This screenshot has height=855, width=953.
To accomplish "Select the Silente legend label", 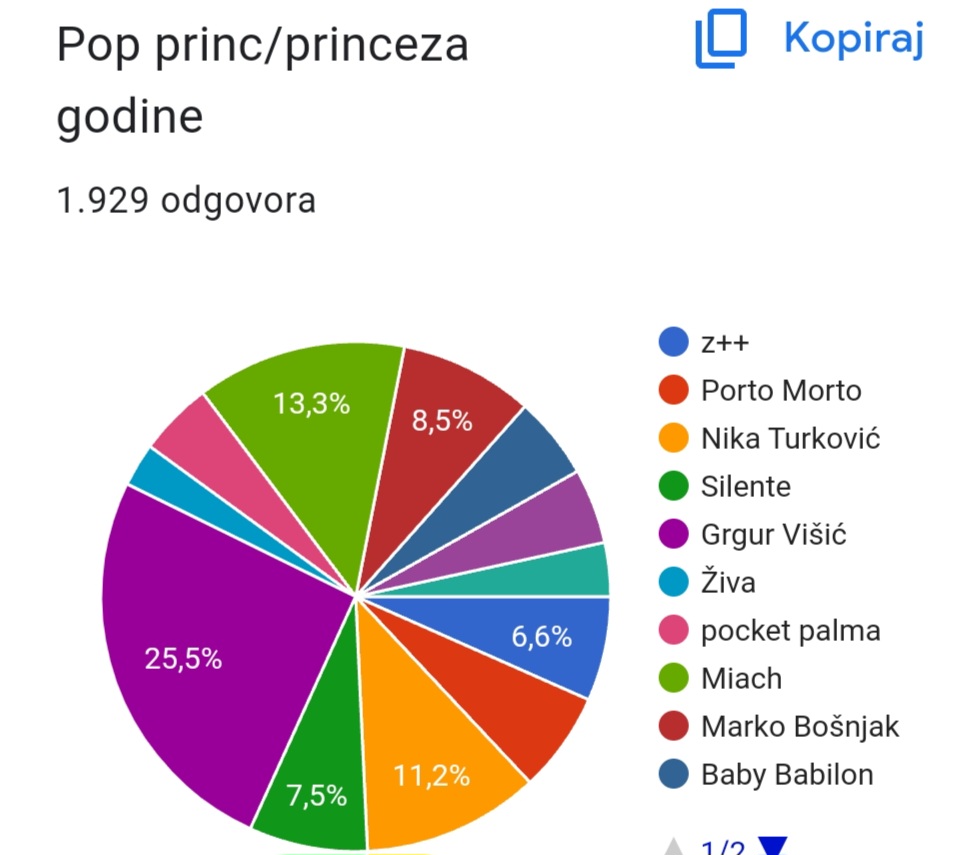I will point(745,486).
